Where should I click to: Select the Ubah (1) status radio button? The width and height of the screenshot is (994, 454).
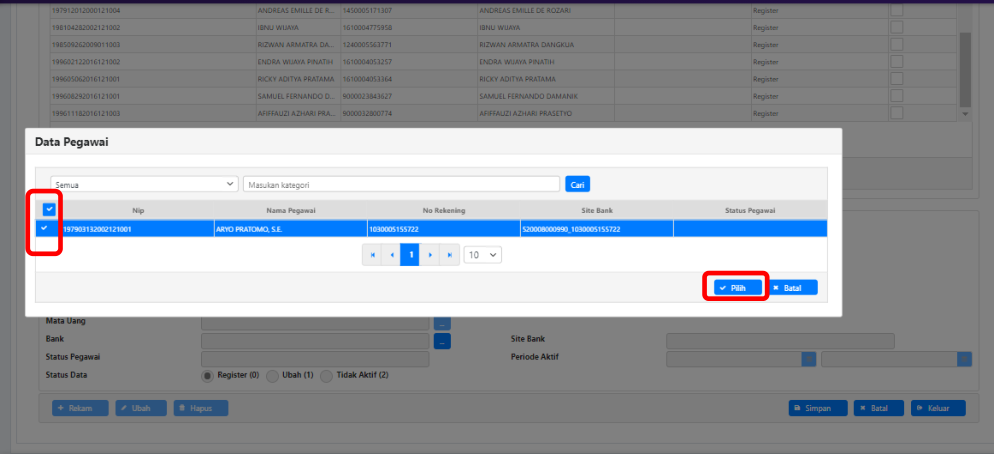pyautogui.click(x=272, y=375)
